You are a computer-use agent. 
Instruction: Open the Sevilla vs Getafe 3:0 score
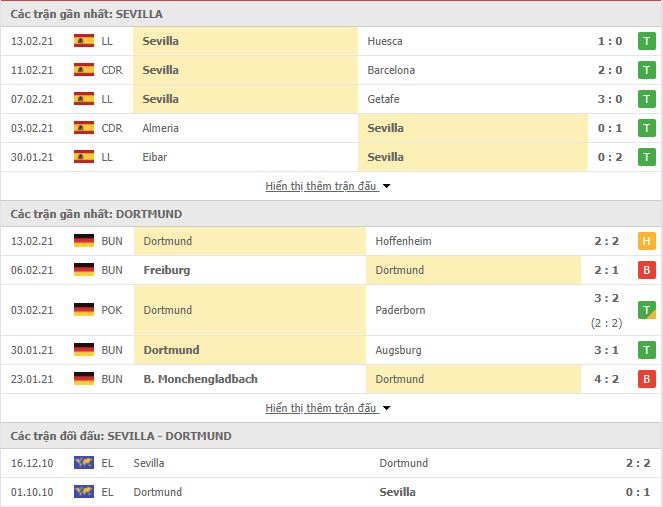point(610,99)
